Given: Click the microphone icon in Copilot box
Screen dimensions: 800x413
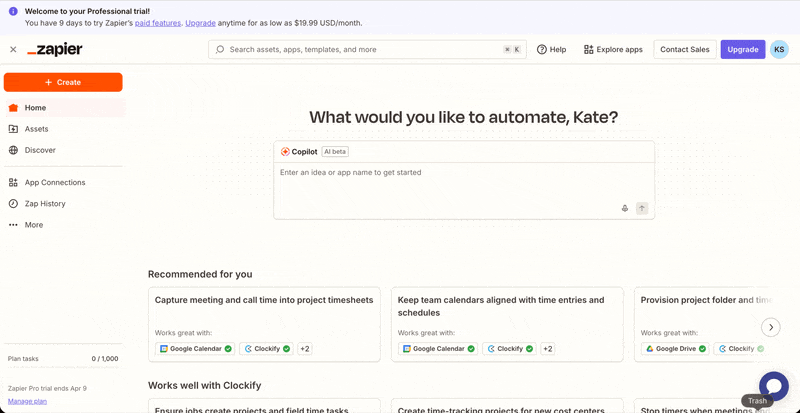Looking at the screenshot, I should 625,208.
